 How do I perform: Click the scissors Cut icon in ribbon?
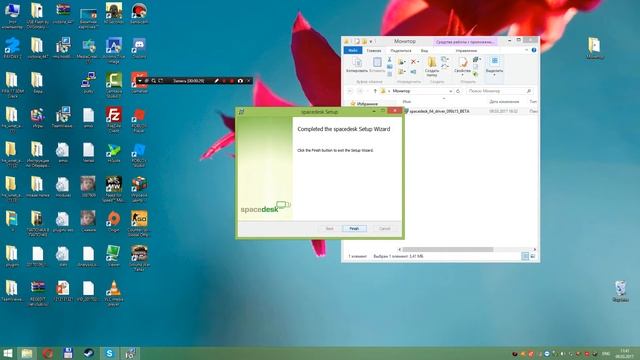(x=389, y=60)
